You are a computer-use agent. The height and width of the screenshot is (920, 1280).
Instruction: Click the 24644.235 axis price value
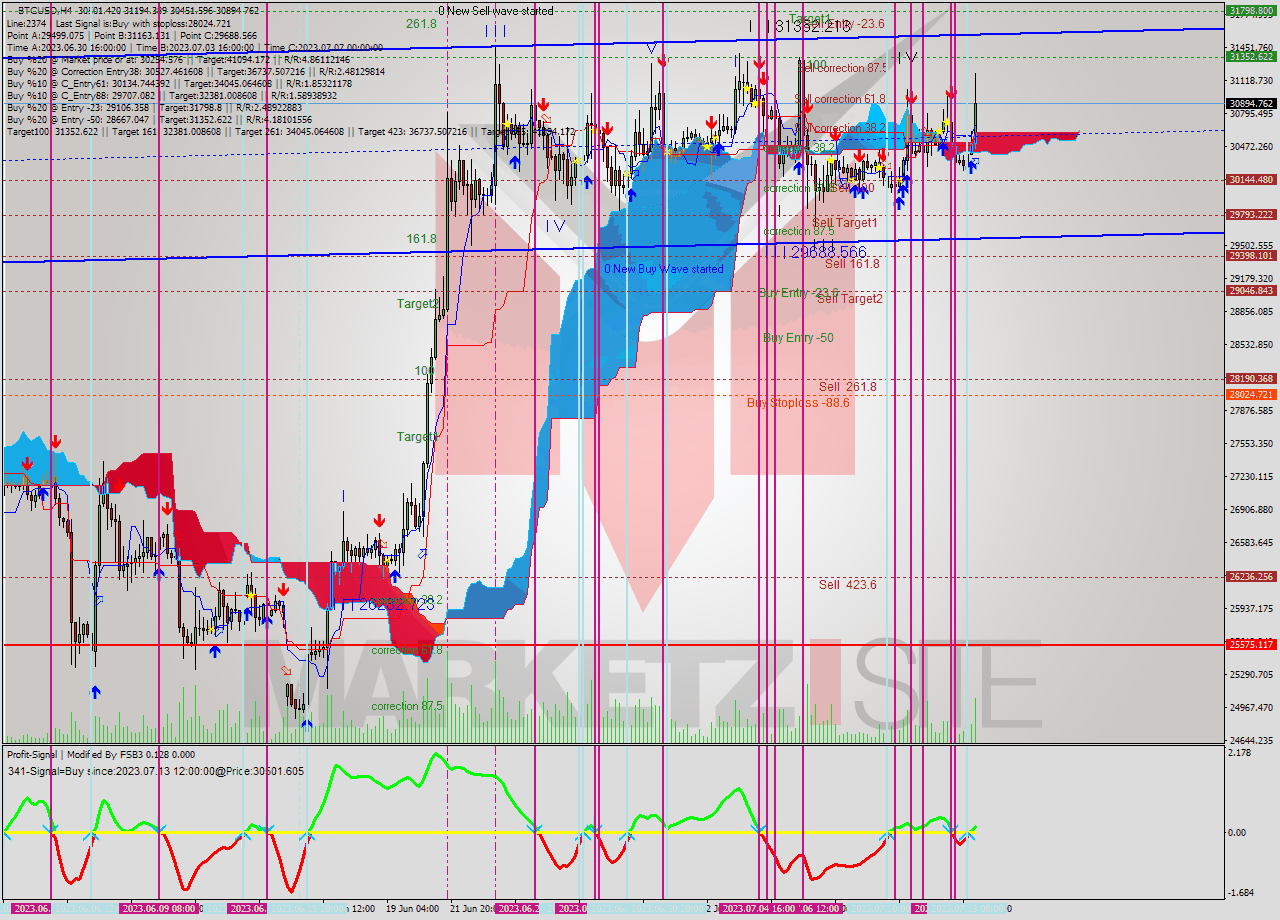[1251, 740]
